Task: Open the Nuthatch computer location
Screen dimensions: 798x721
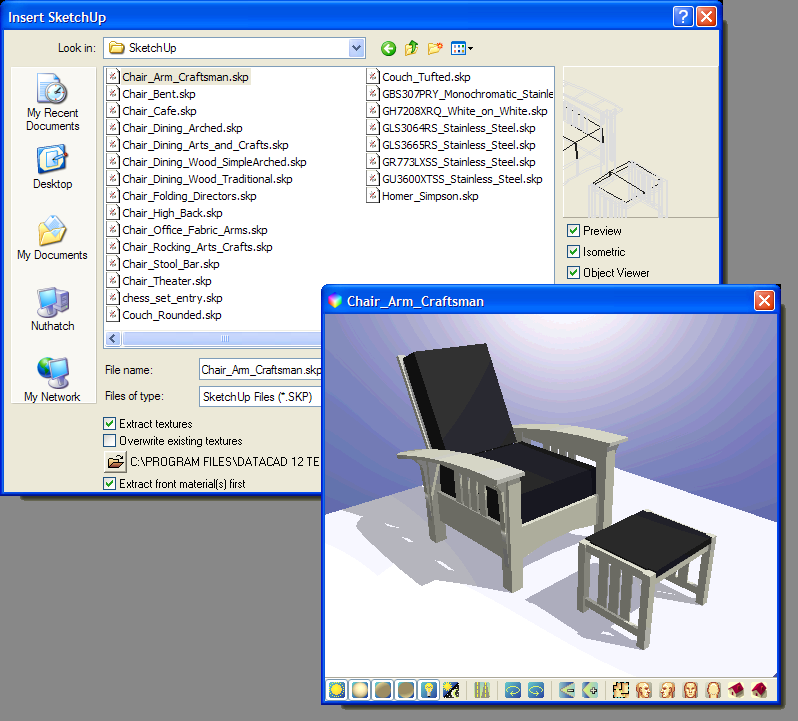Action: coord(52,309)
